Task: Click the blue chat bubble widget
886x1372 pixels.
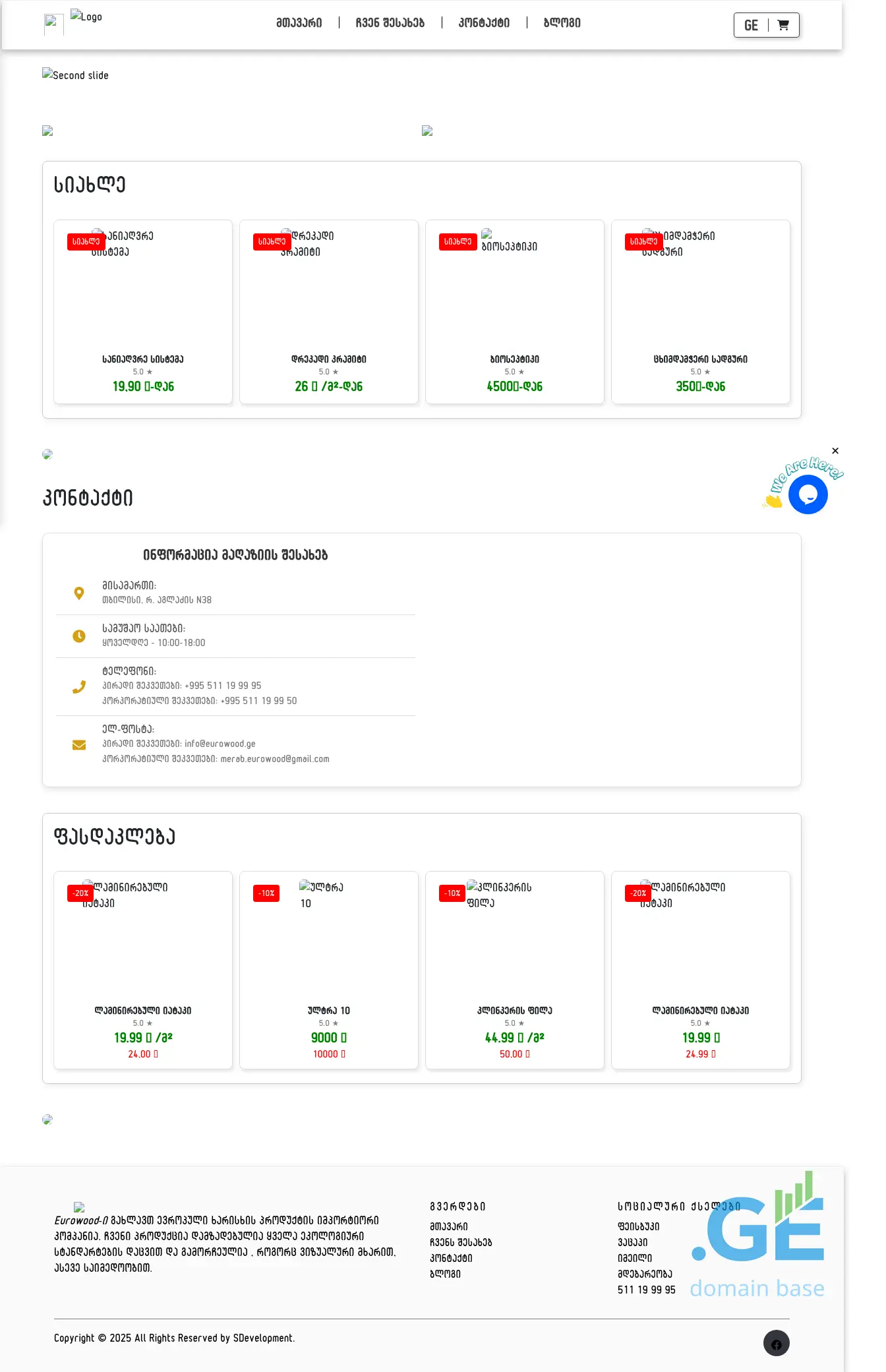Action: [808, 494]
